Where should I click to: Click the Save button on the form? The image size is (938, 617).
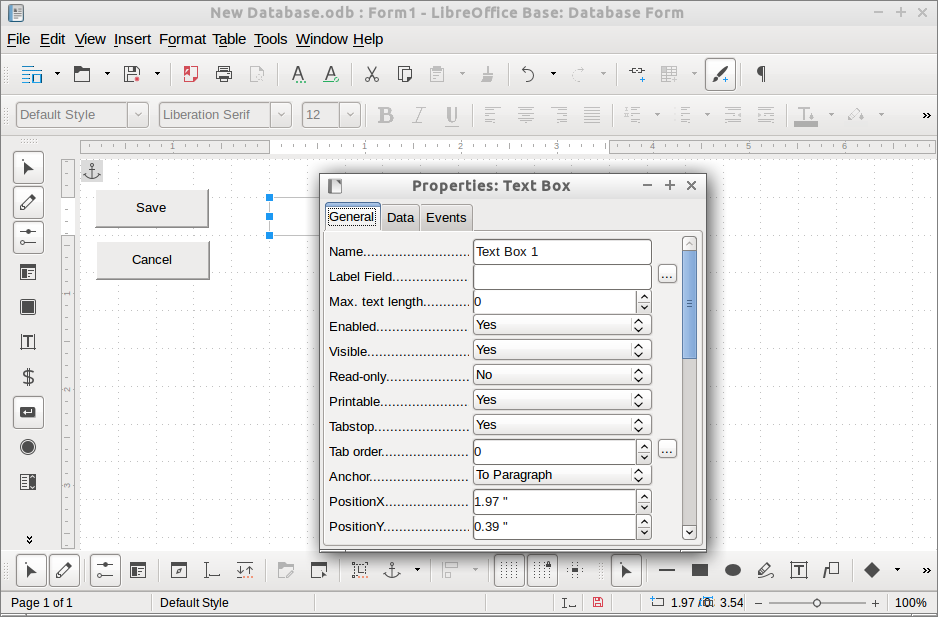coord(151,208)
